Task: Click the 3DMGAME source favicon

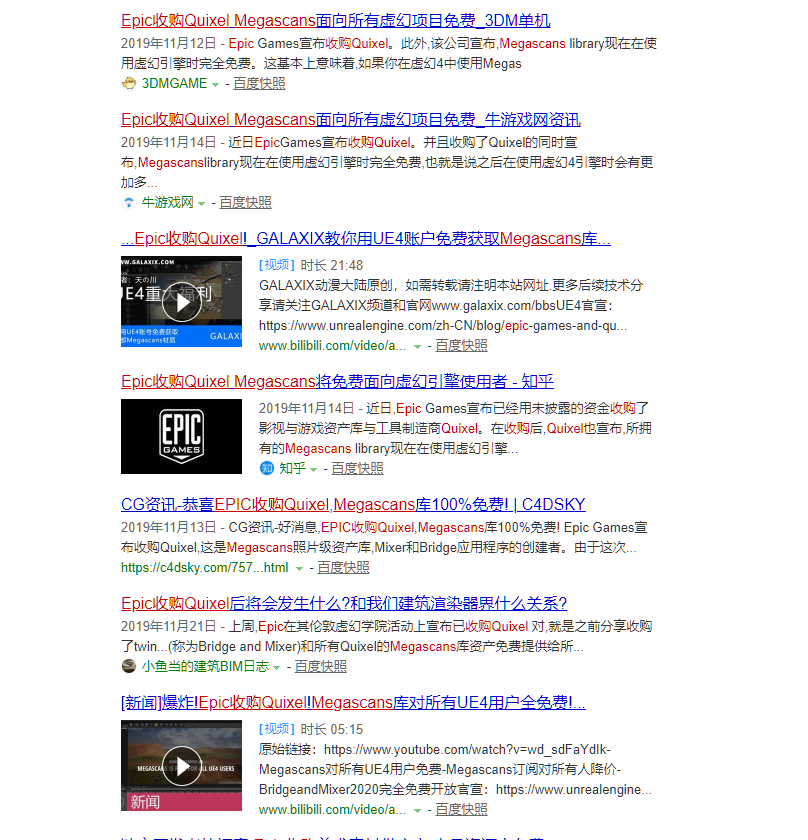Action: click(129, 84)
